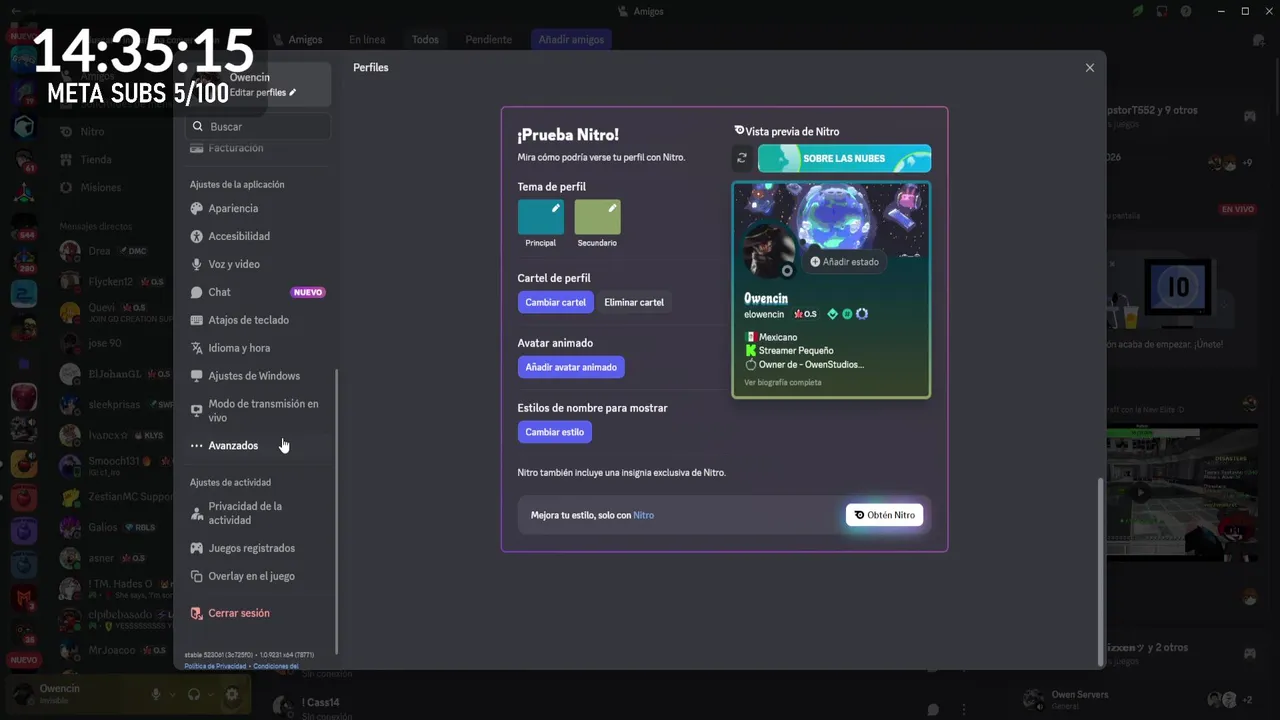This screenshot has height=720, width=1280.
Task: Open direct message with Drea
Action: point(112,251)
